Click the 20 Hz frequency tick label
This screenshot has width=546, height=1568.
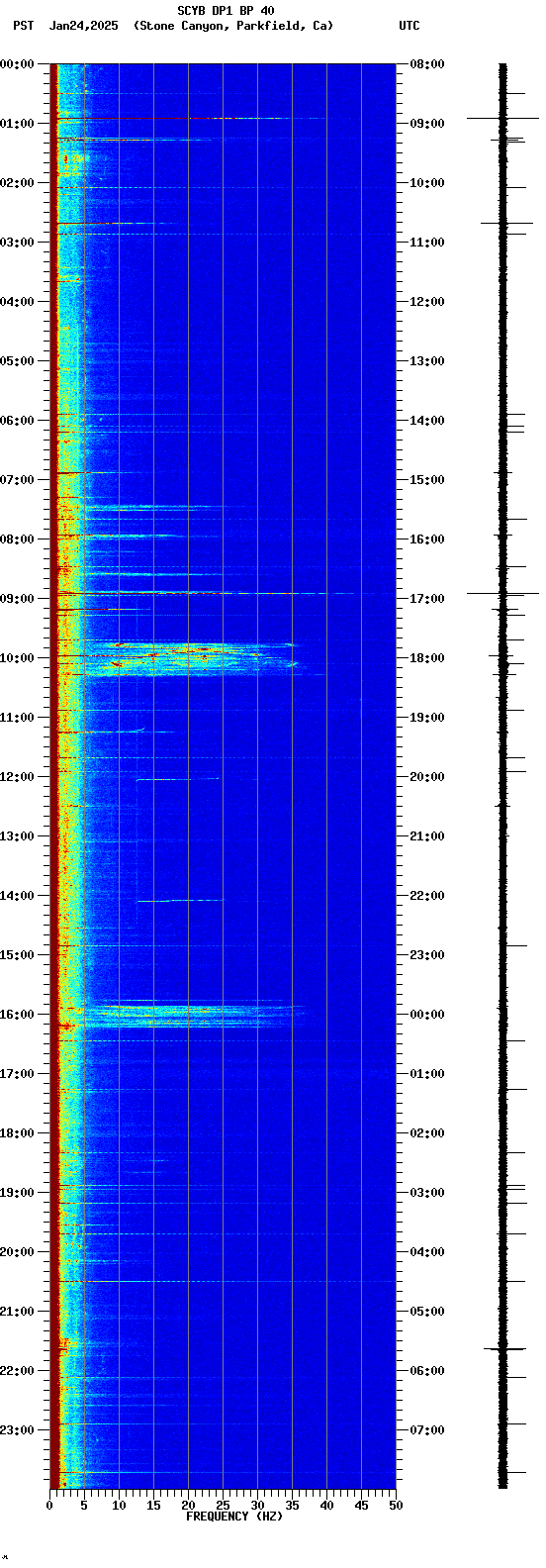(188, 1506)
